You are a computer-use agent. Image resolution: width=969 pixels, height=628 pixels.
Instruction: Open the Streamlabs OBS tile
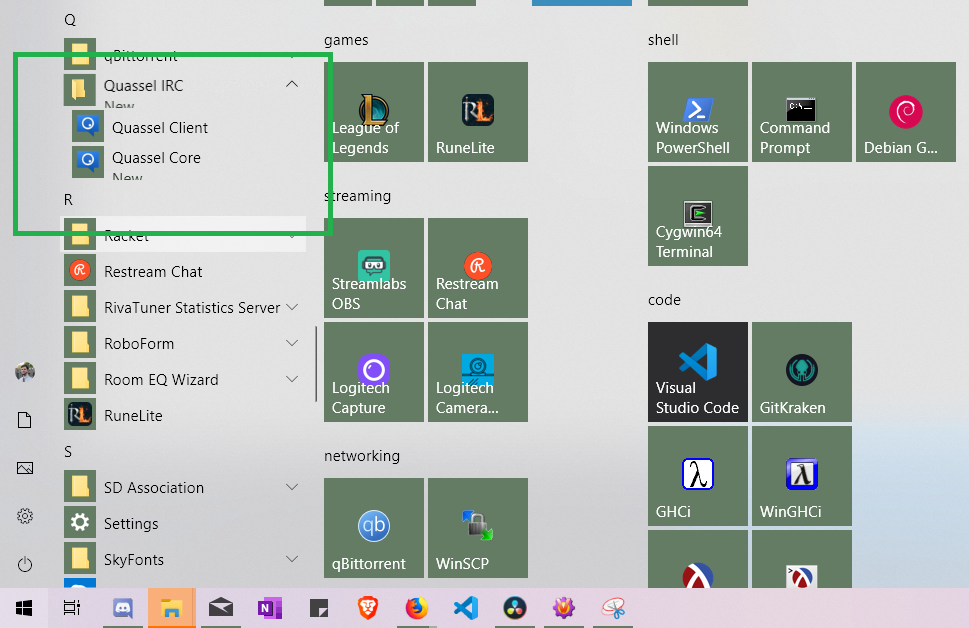coord(374,268)
